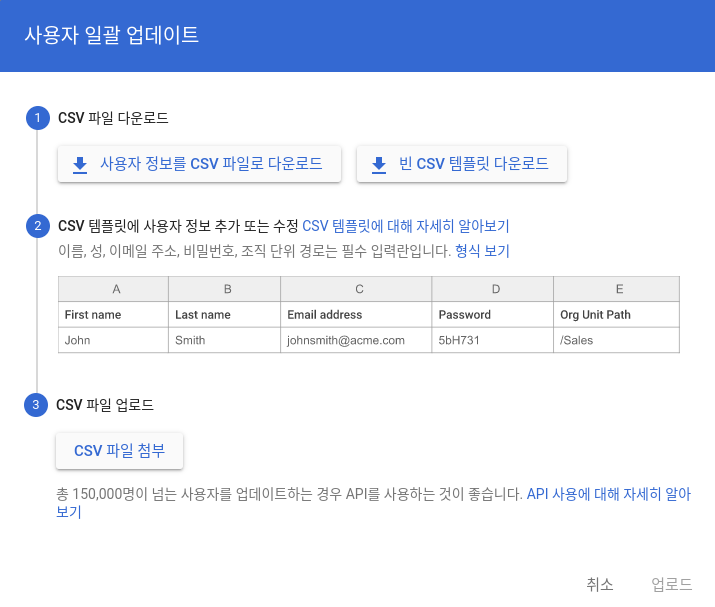The height and width of the screenshot is (607, 715).
Task: Click the /Sales sample cell
Action: pos(617,340)
